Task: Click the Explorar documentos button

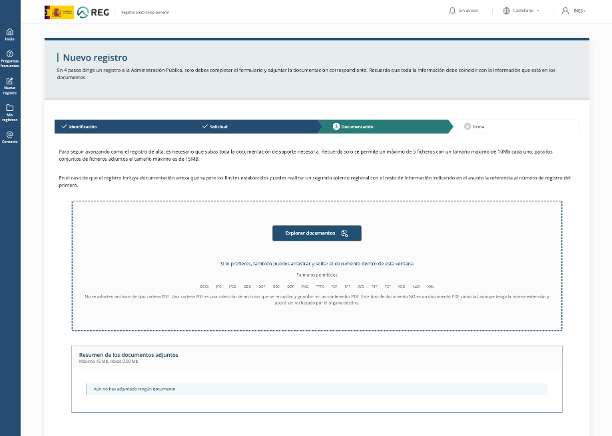Action: click(x=316, y=233)
